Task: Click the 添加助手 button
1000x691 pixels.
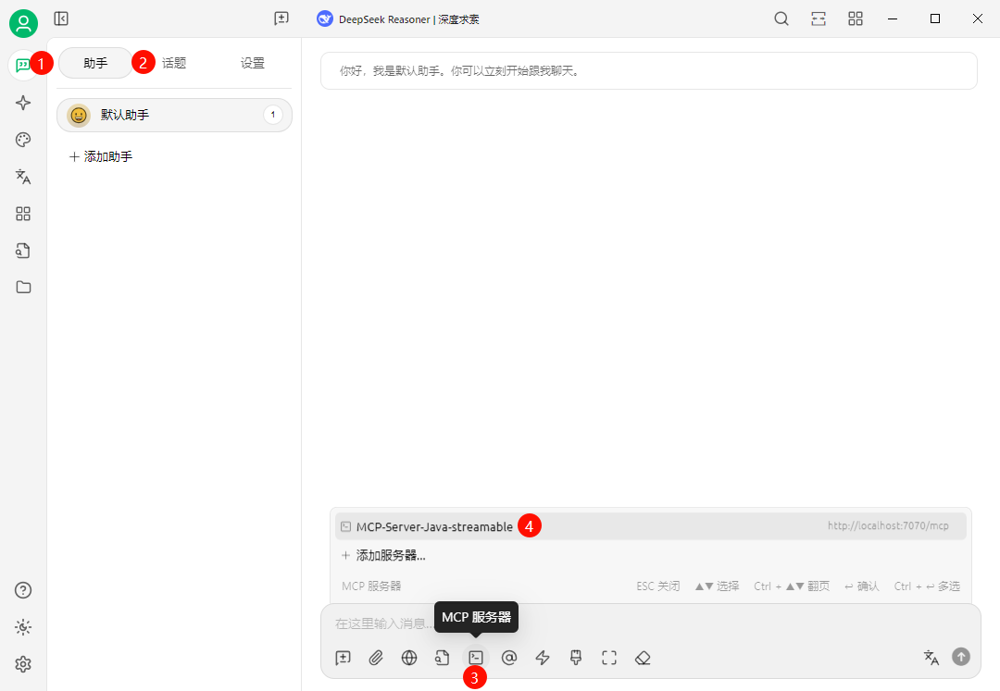Action: [x=101, y=157]
